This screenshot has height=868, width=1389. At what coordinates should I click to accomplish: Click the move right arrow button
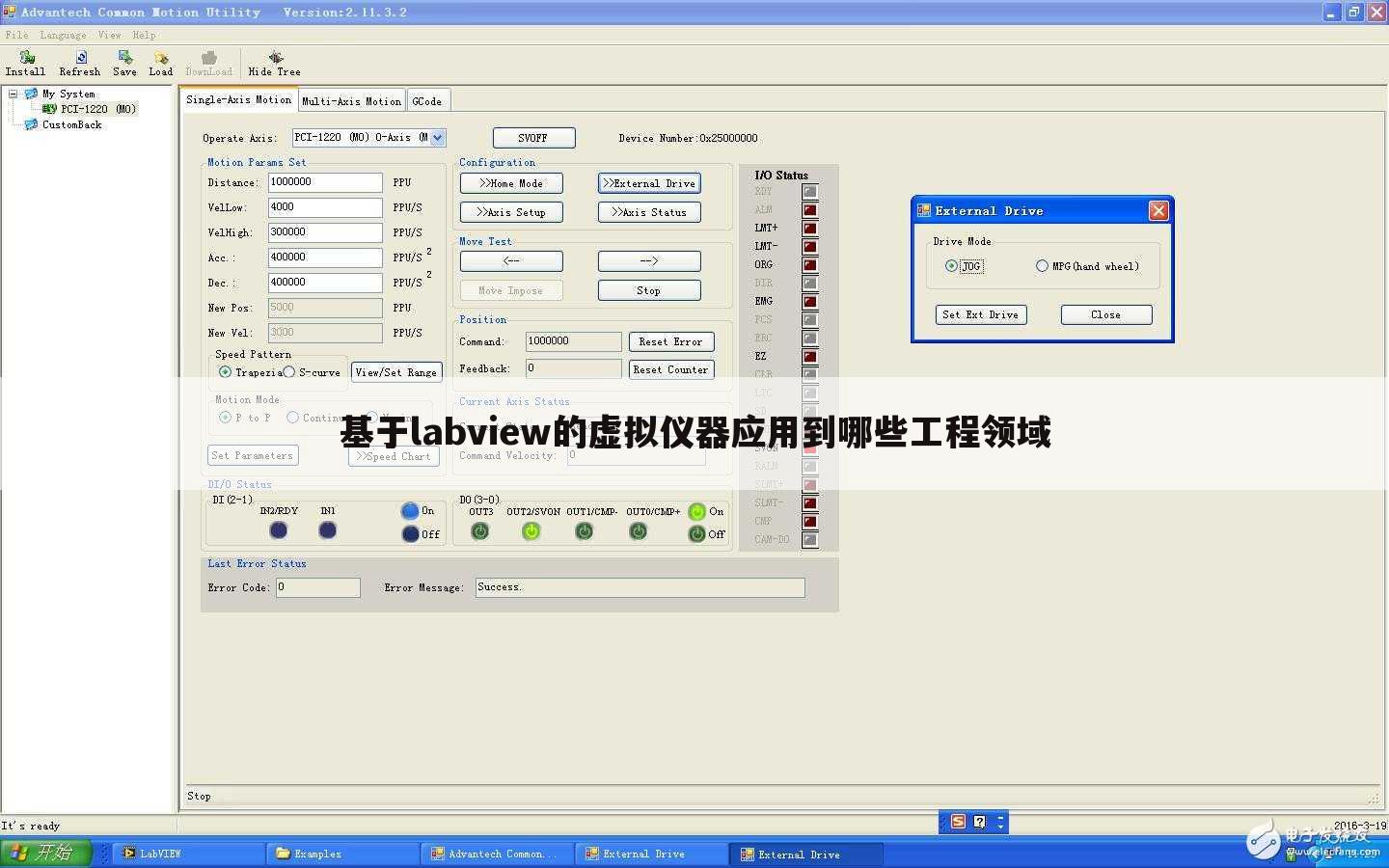[x=649, y=260]
